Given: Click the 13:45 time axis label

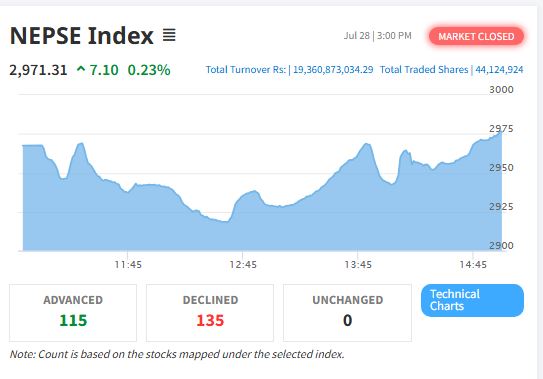Looking at the screenshot, I should click(x=358, y=265).
